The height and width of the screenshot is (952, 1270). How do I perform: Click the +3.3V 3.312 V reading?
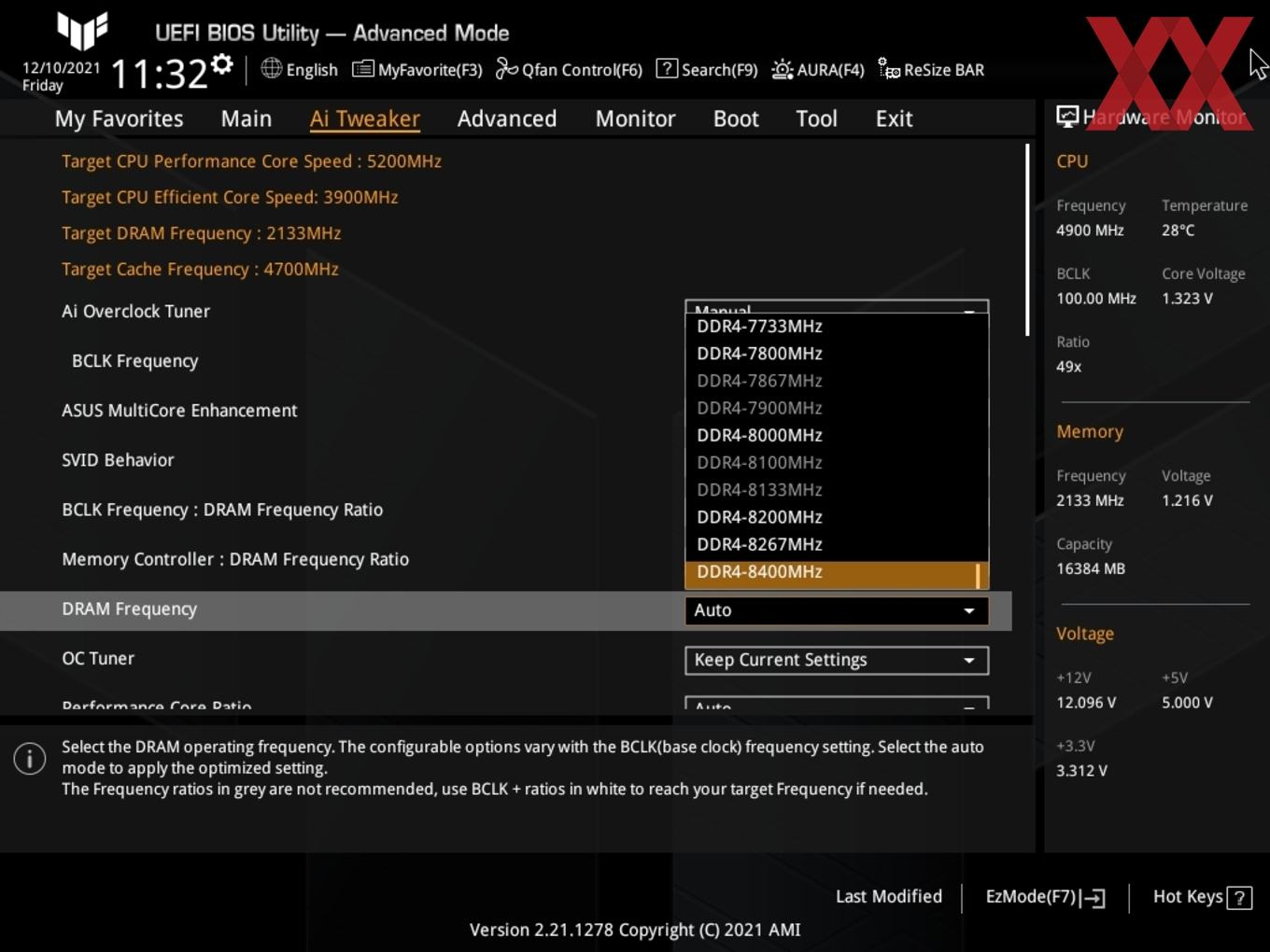click(1081, 771)
